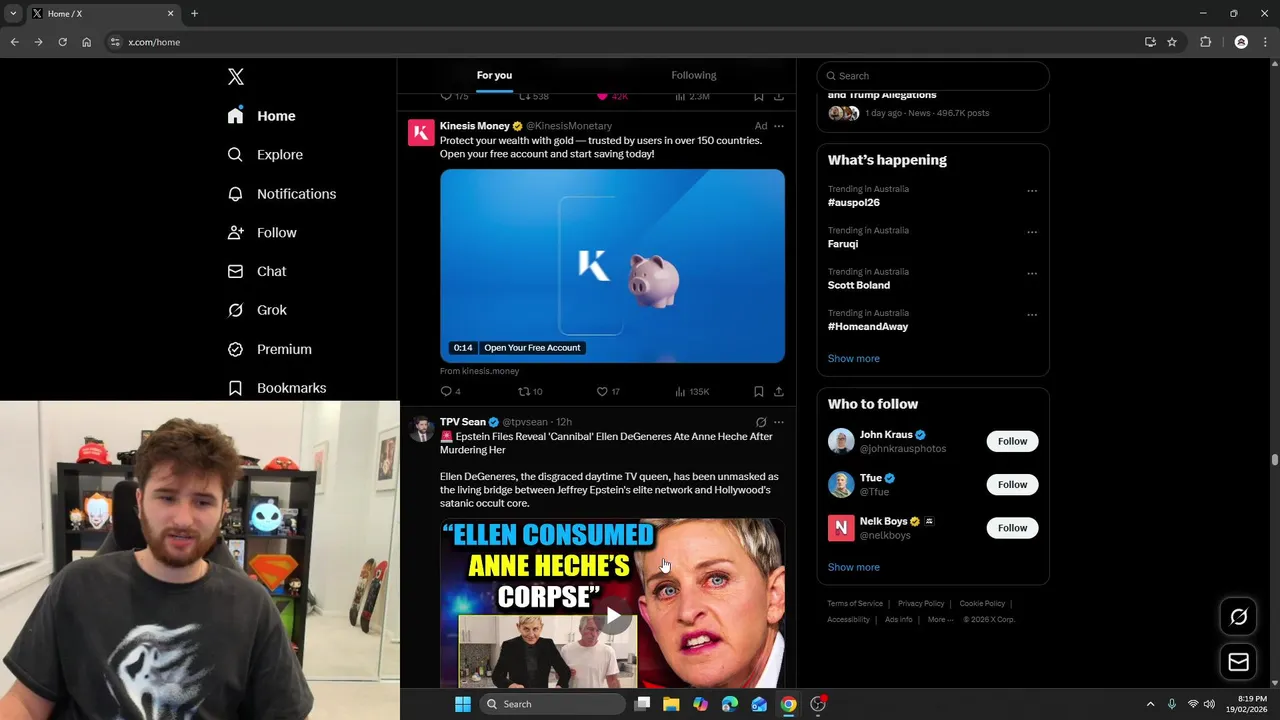Open Explore in the sidebar
Viewport: 1280px width, 720px height.
[265, 155]
